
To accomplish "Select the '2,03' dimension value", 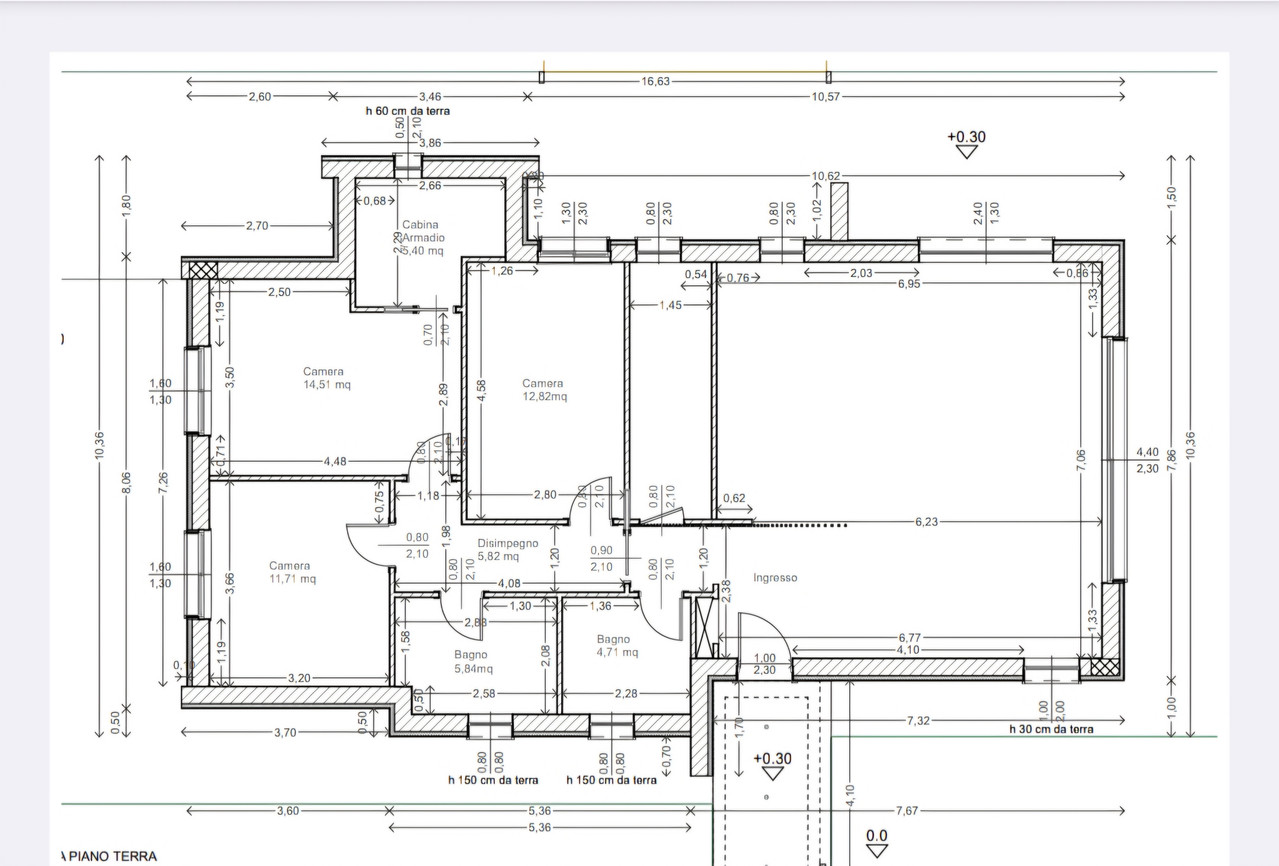I will click(861, 273).
